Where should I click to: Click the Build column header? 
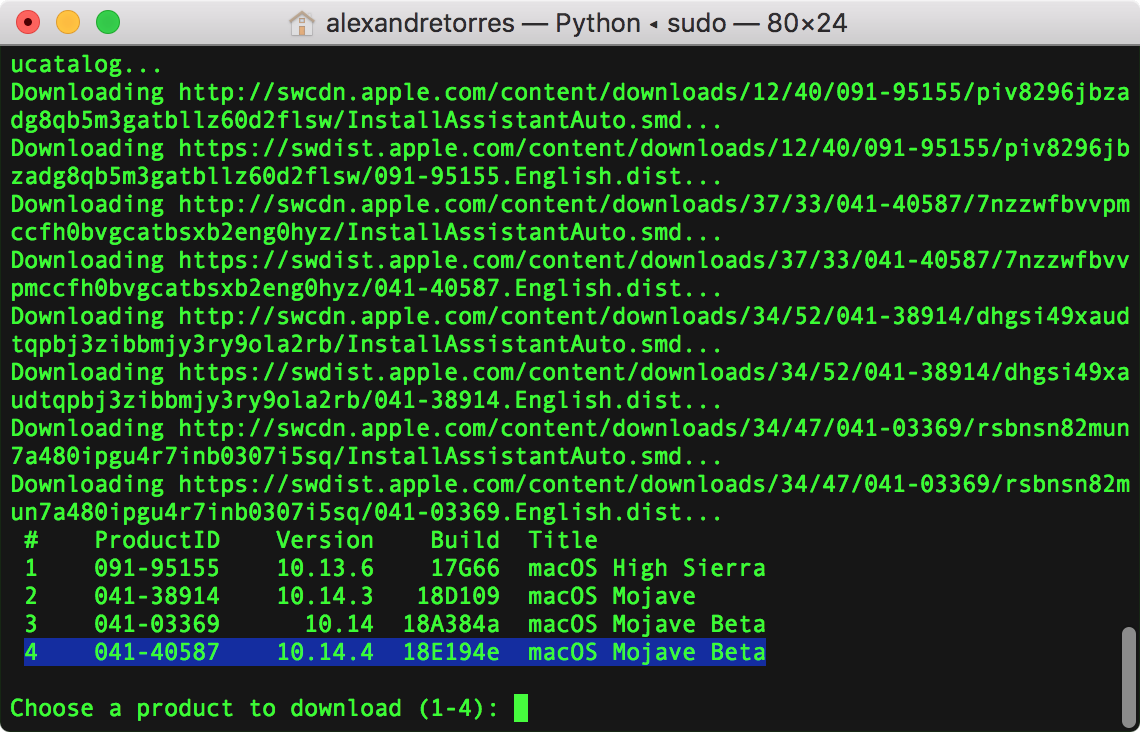pyautogui.click(x=465, y=540)
